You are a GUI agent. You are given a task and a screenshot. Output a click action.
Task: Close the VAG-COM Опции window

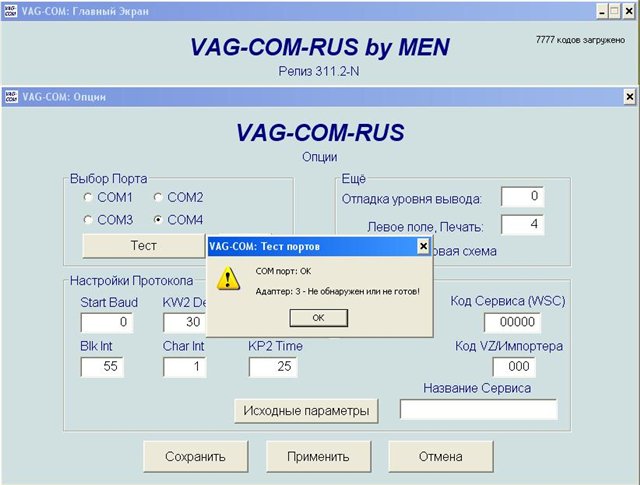click(630, 97)
